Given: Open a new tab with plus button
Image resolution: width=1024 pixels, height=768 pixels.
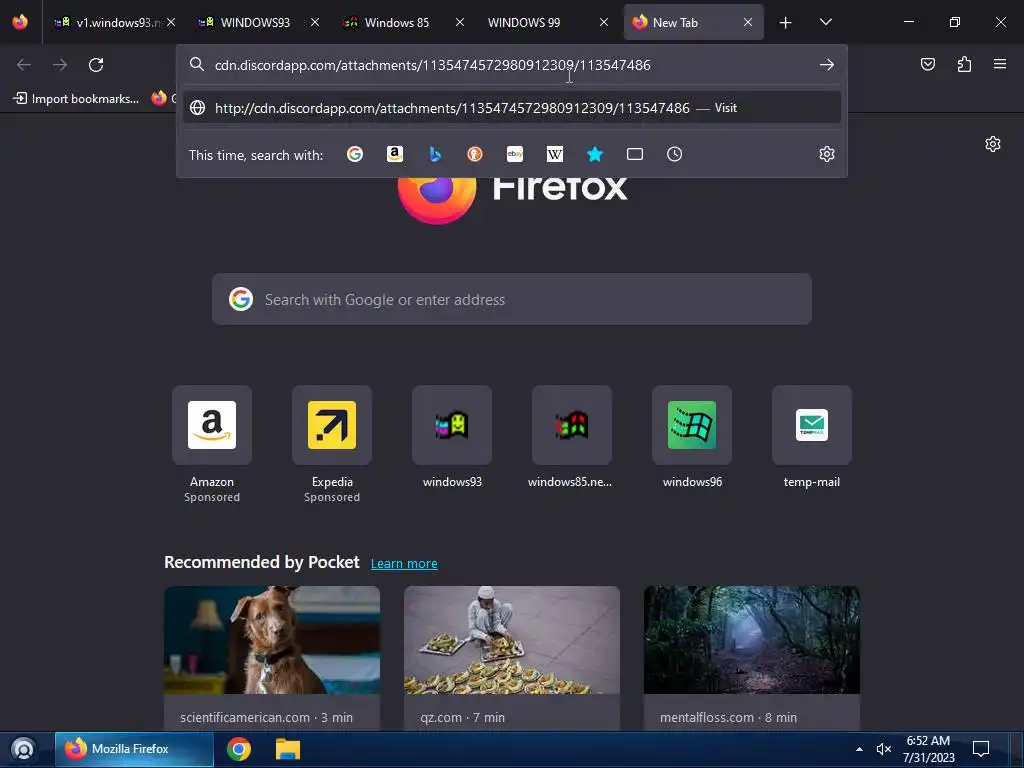Looking at the screenshot, I should tap(786, 23).
